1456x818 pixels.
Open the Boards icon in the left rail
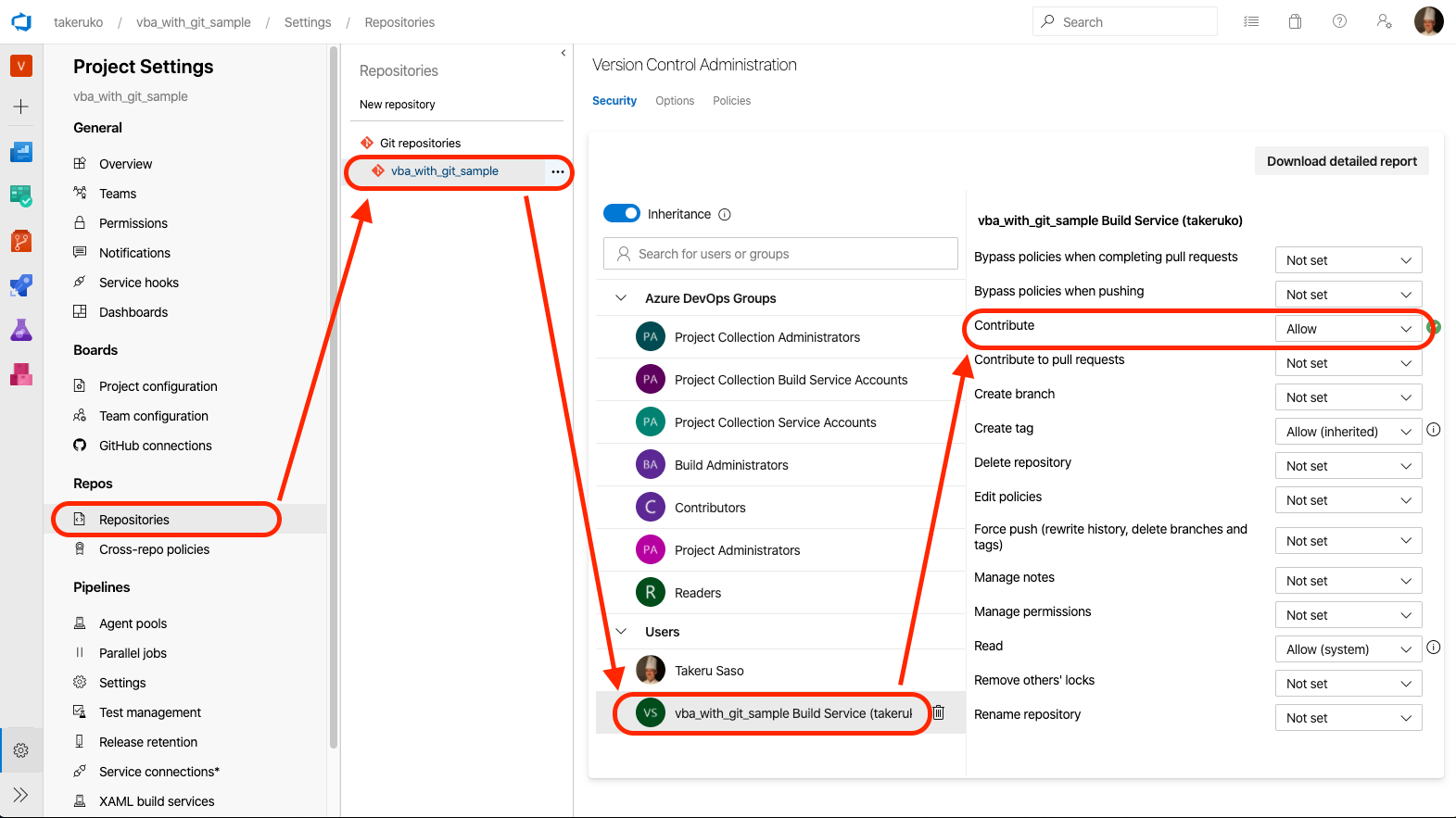tap(21, 195)
